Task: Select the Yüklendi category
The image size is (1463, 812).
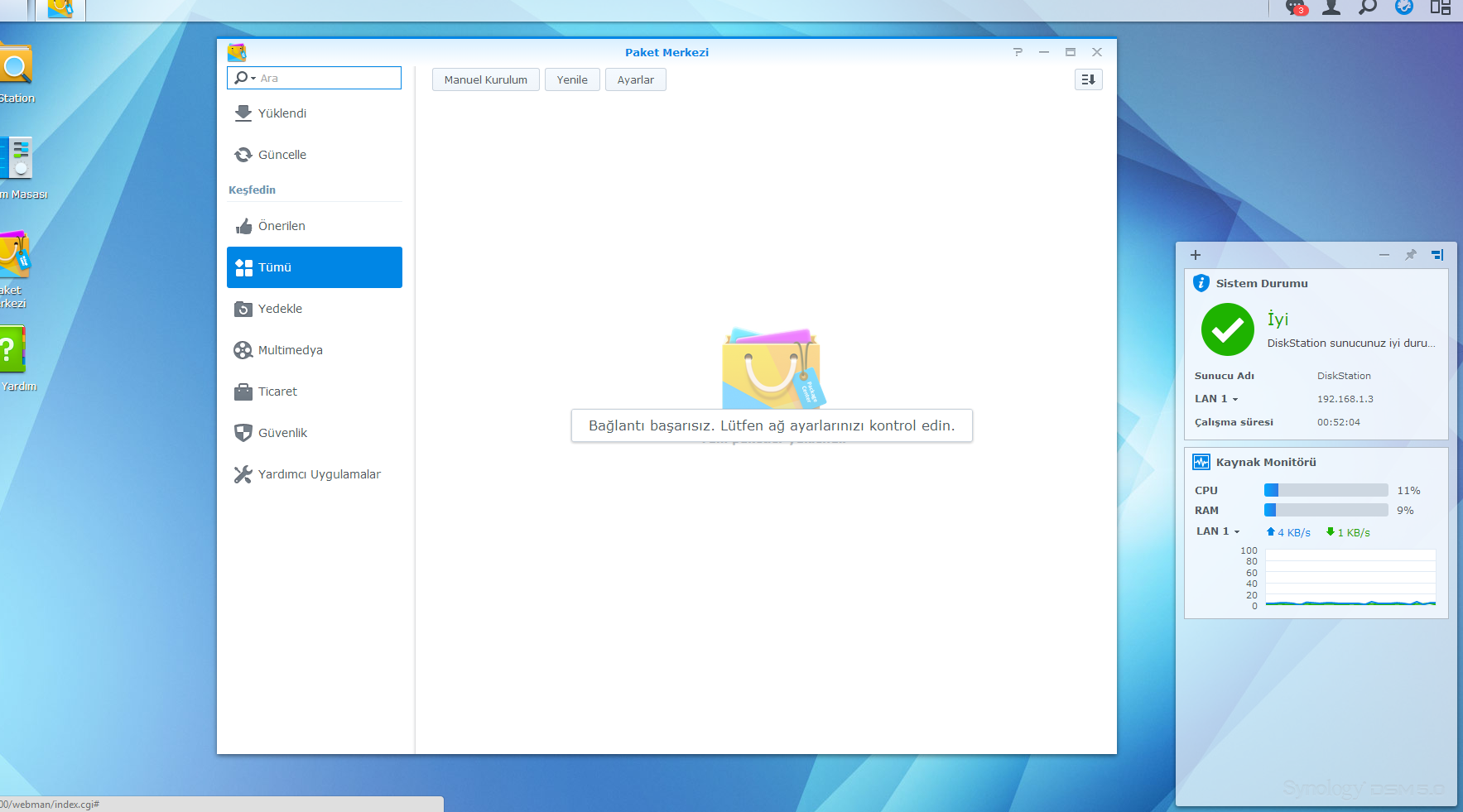Action: point(282,113)
